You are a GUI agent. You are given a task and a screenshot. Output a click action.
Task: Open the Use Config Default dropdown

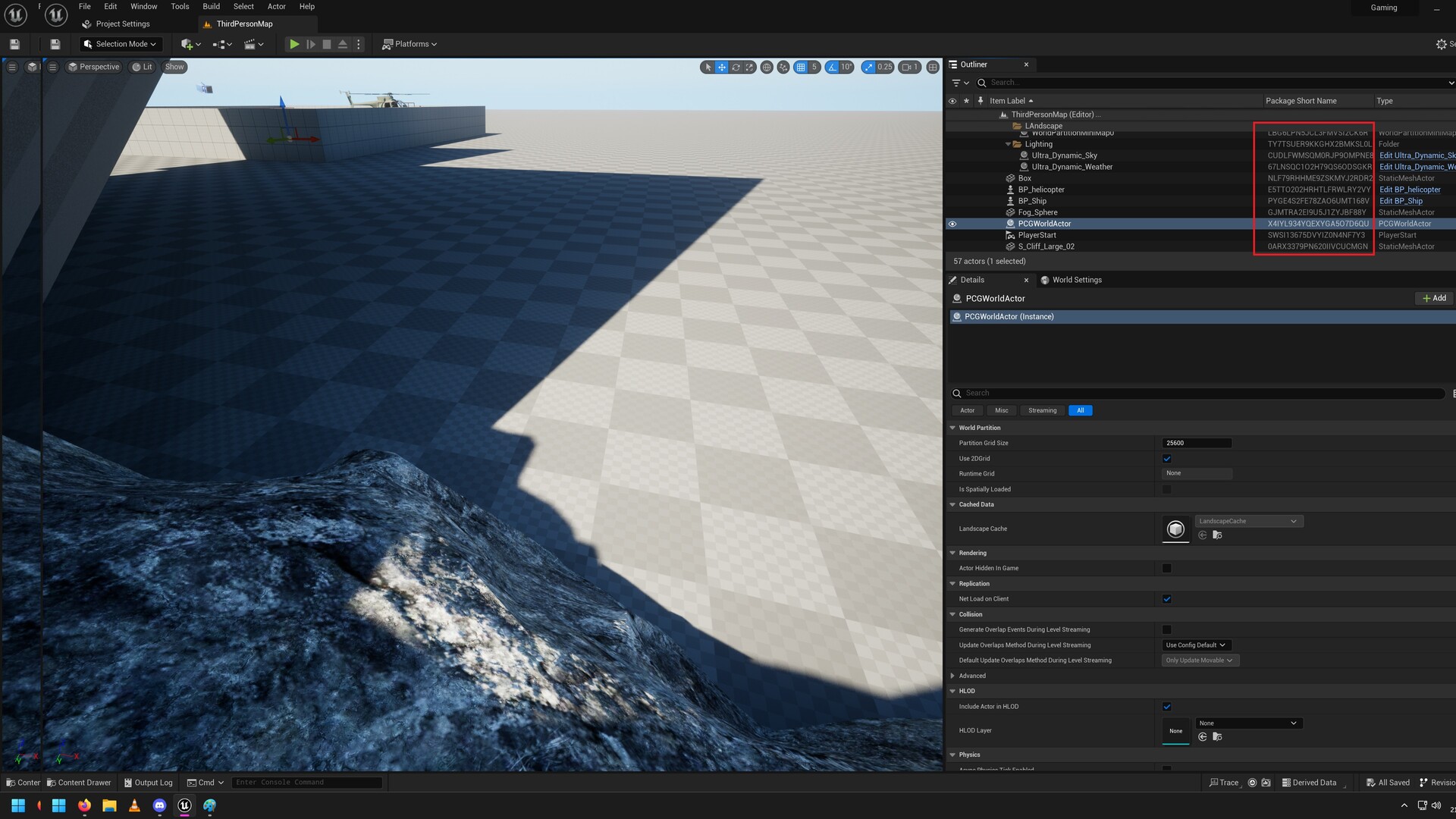[x=1195, y=645]
